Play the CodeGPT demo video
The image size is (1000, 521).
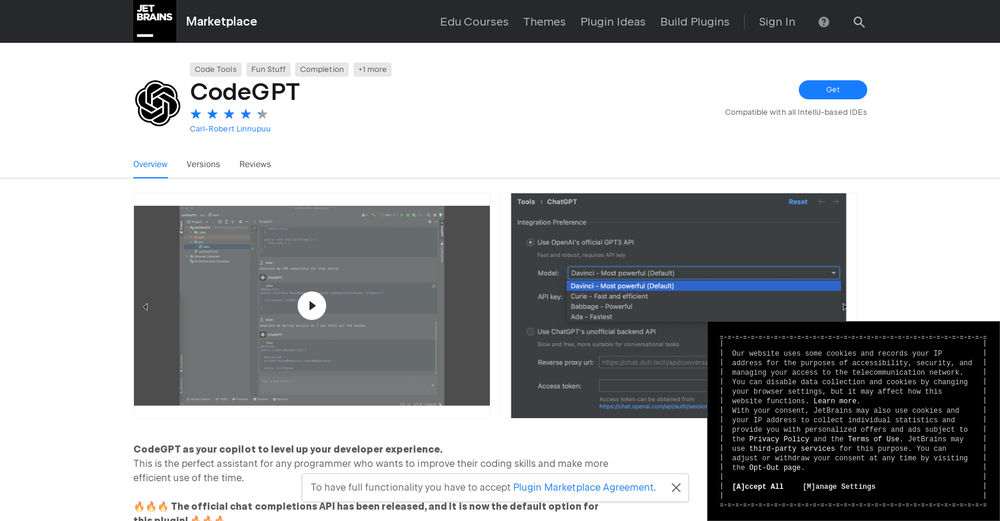point(311,306)
